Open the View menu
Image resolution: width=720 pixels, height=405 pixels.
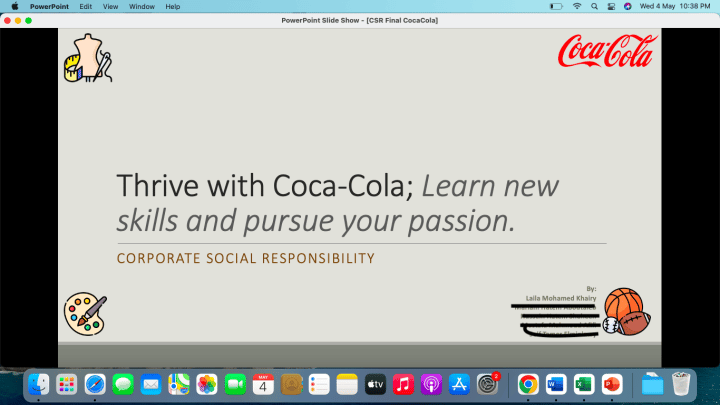tap(110, 6)
